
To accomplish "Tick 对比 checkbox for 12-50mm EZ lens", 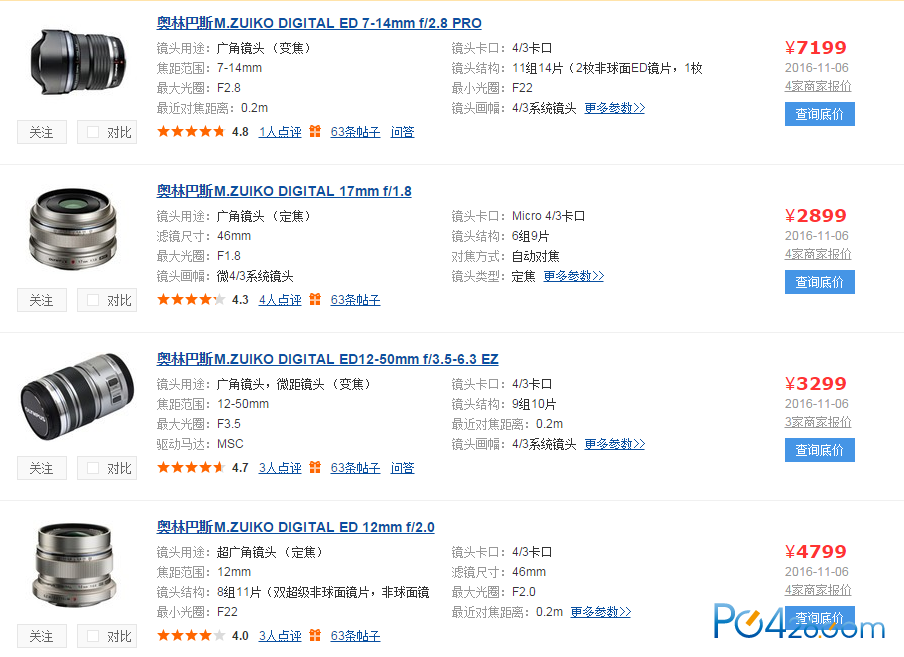I will point(93,468).
